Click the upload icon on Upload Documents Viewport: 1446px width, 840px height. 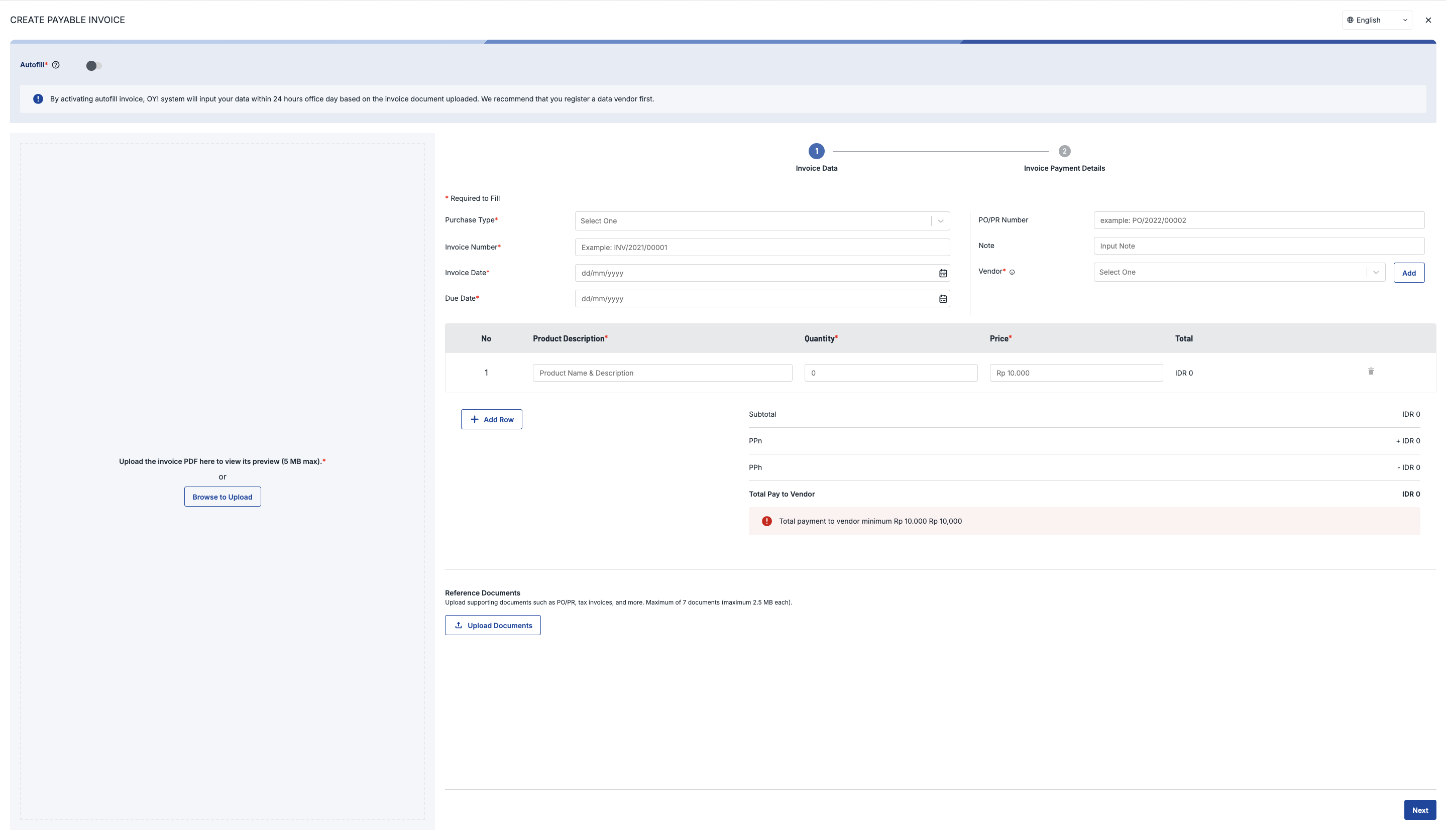tap(458, 625)
